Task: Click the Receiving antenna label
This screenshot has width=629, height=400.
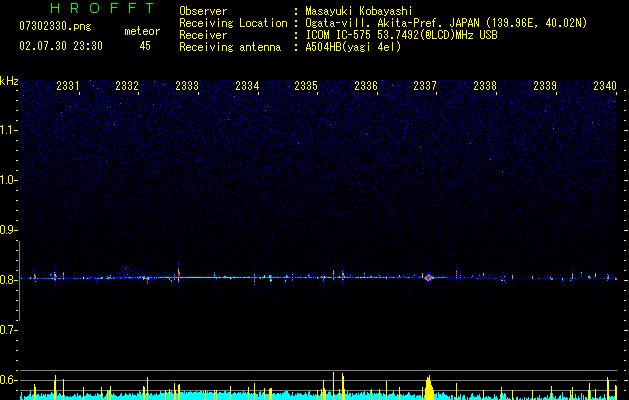Action: click(230, 47)
